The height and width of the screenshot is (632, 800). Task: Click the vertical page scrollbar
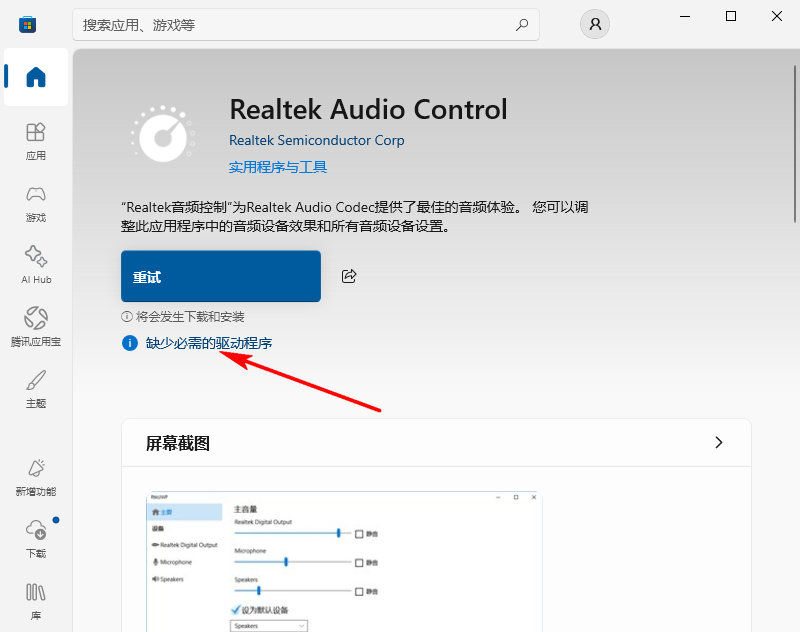794,144
